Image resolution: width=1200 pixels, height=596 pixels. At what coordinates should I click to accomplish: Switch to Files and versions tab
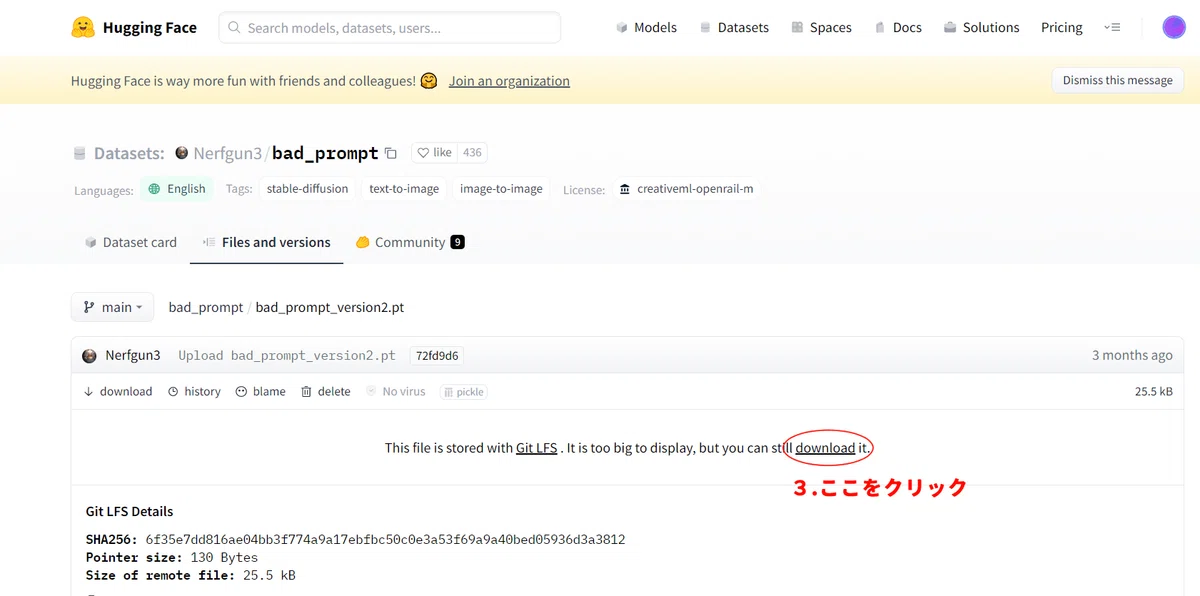[266, 242]
